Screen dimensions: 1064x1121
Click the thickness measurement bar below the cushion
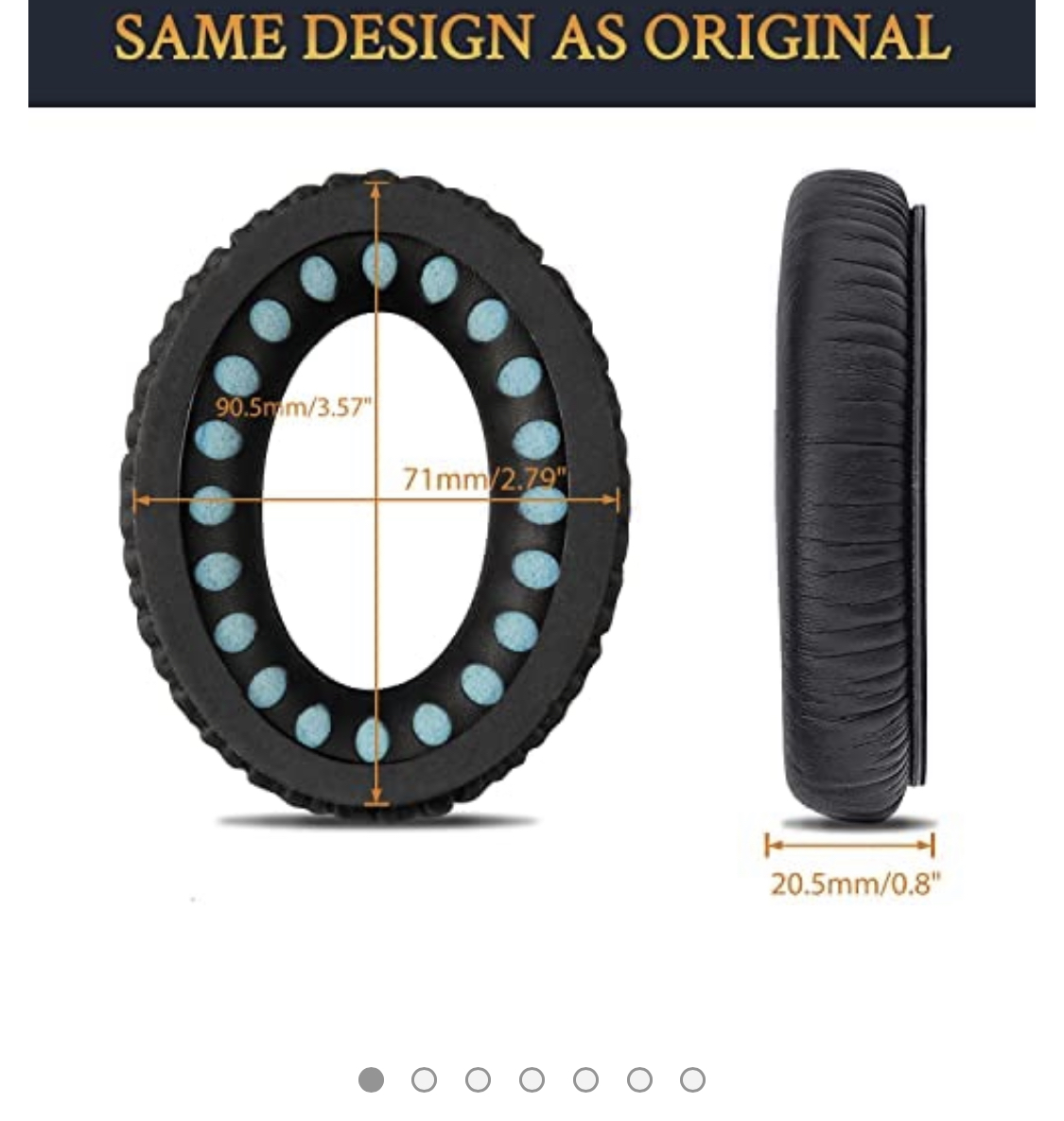click(849, 845)
